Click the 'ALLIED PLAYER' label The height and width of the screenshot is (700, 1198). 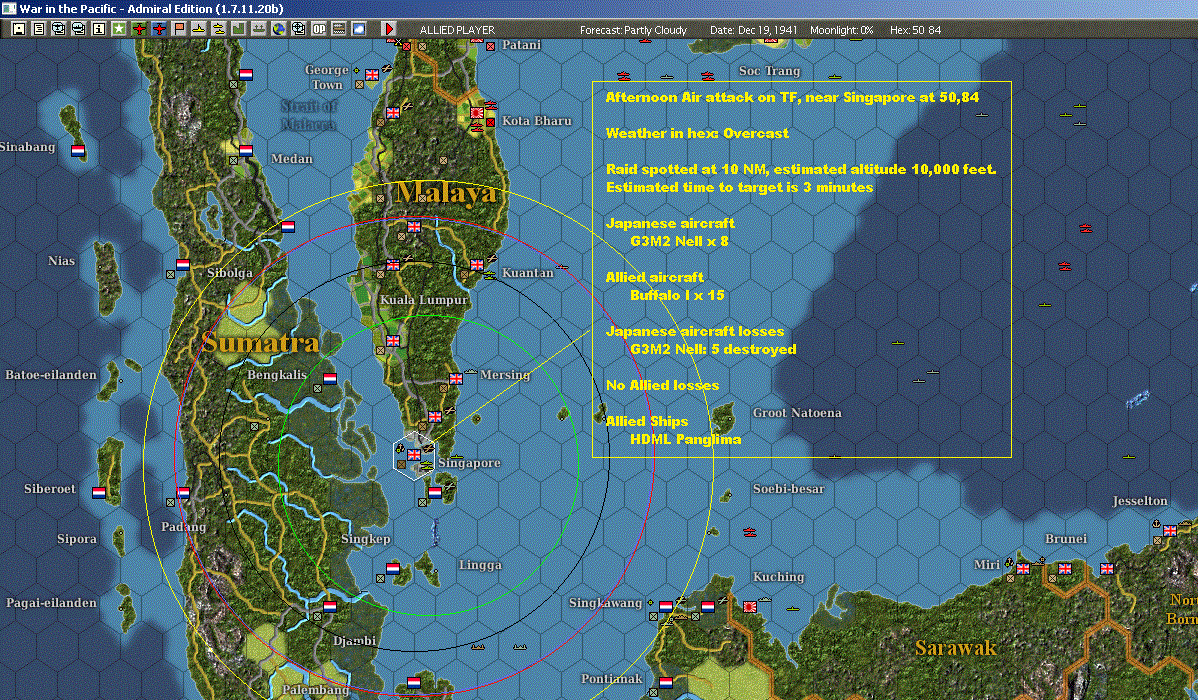457,30
